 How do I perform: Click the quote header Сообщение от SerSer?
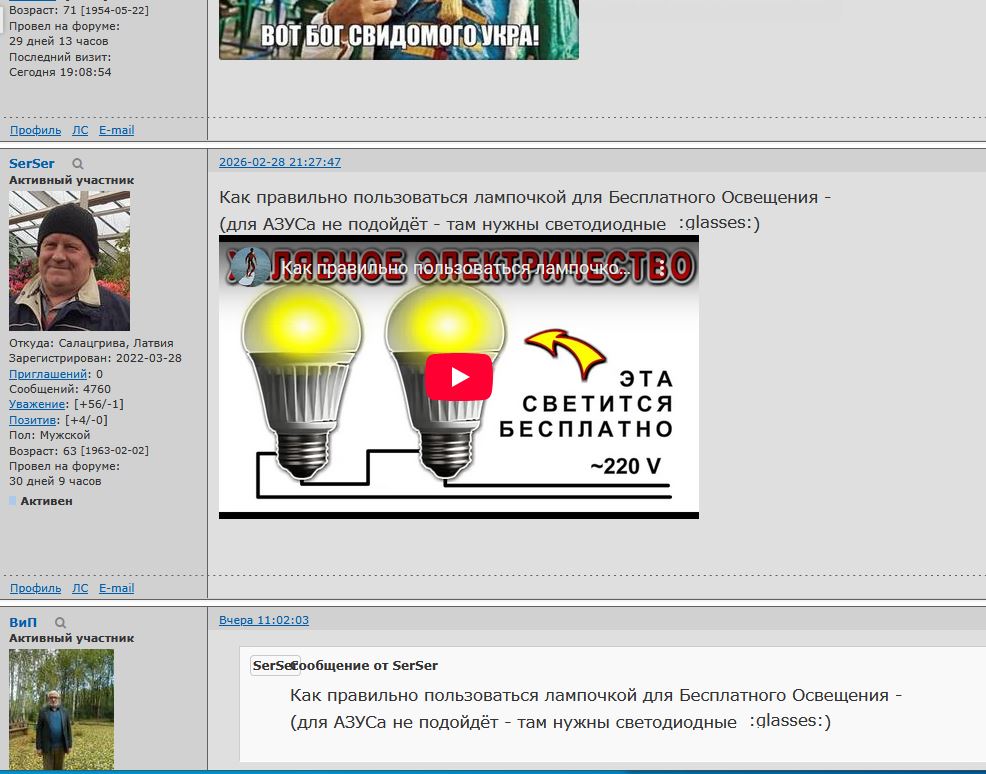click(x=364, y=665)
